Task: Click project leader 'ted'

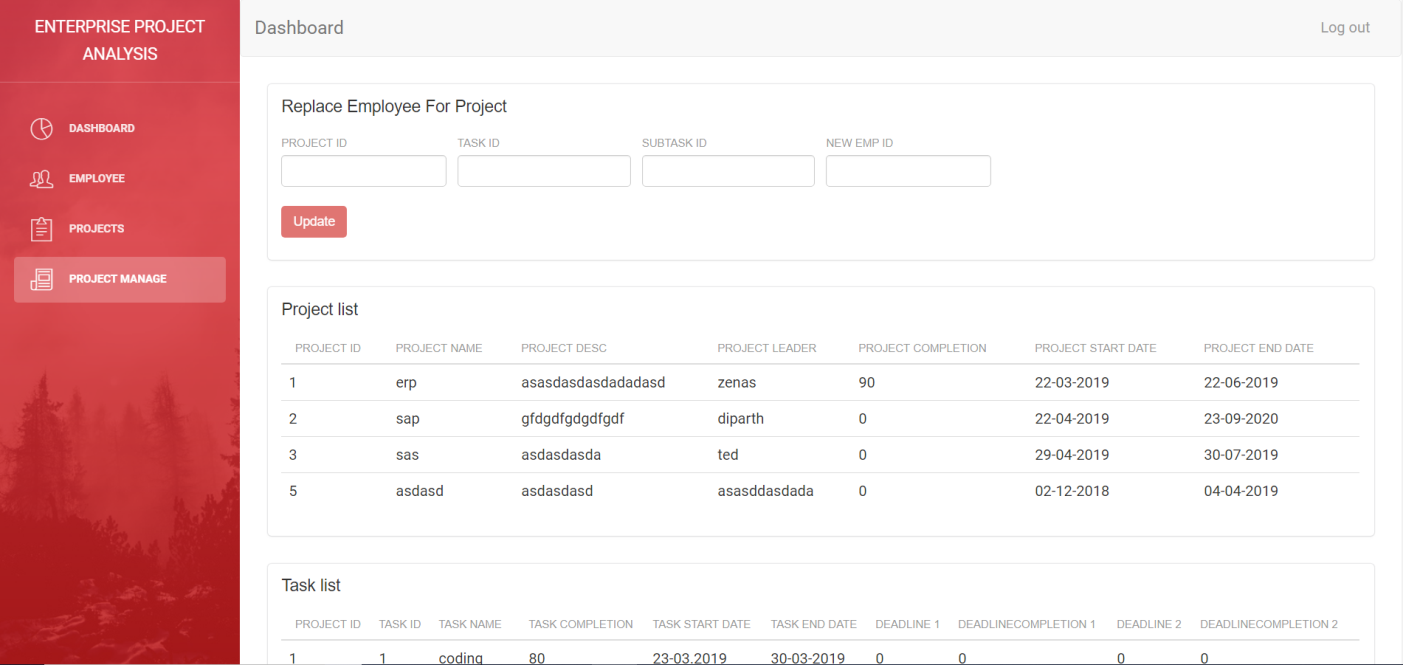Action: (728, 455)
